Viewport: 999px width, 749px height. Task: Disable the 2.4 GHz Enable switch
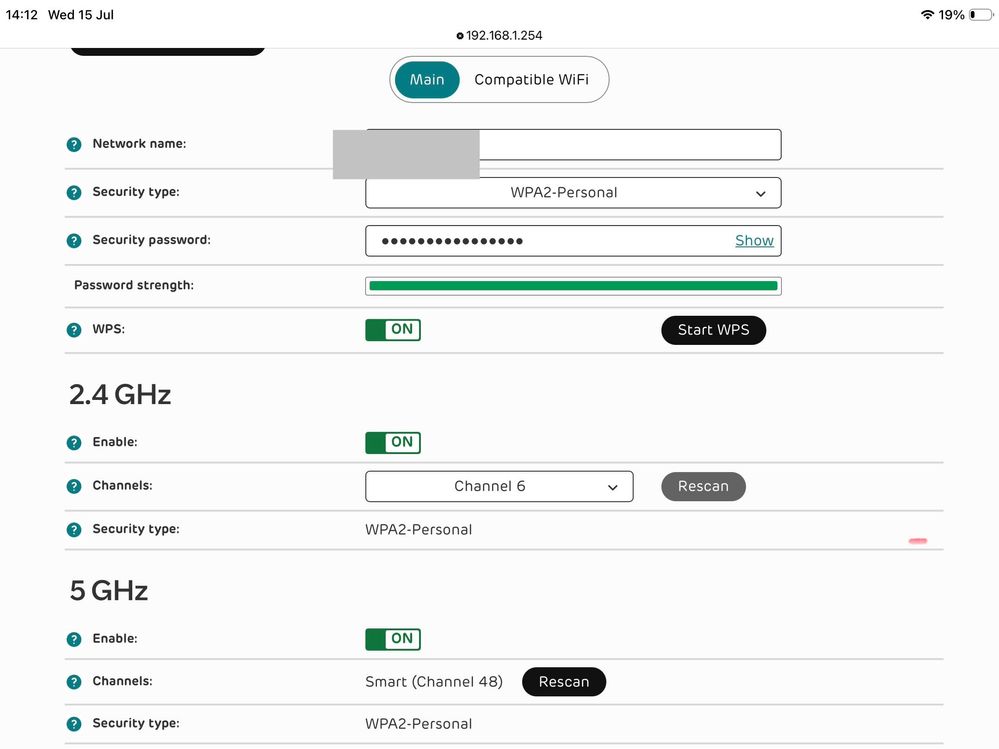[x=393, y=443]
